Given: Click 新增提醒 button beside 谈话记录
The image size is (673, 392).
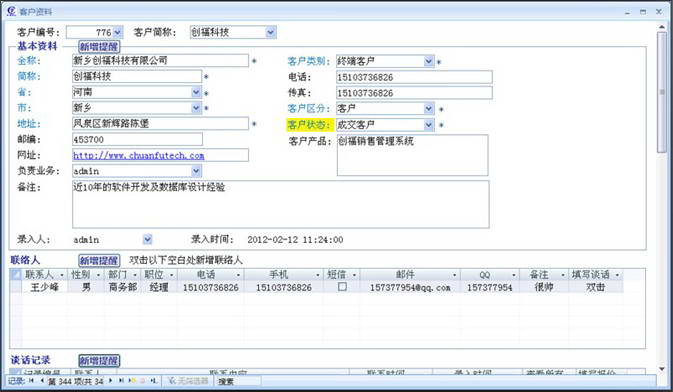Looking at the screenshot, I should coord(99,361).
